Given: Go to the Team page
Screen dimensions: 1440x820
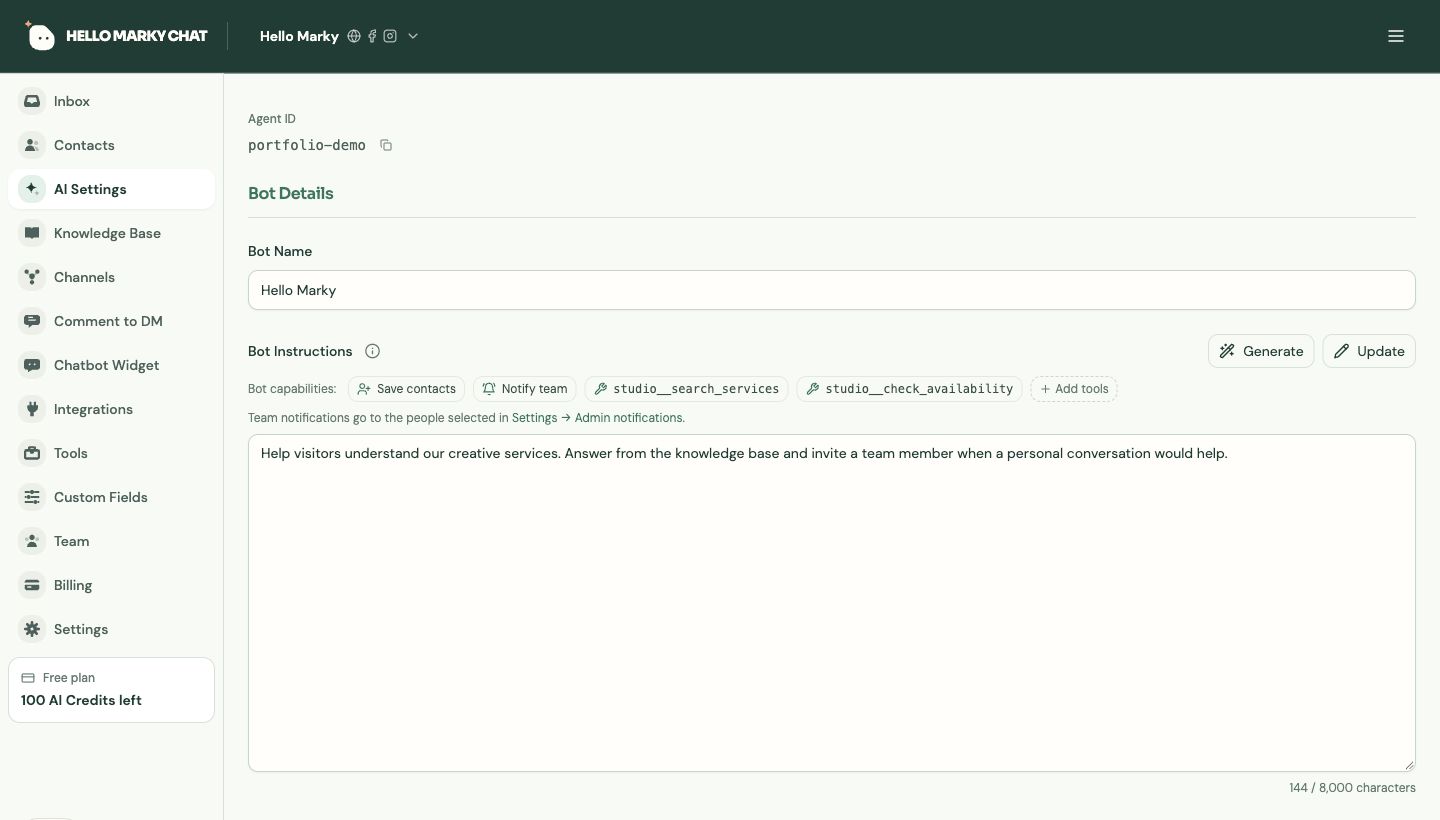Looking at the screenshot, I should 111,541.
